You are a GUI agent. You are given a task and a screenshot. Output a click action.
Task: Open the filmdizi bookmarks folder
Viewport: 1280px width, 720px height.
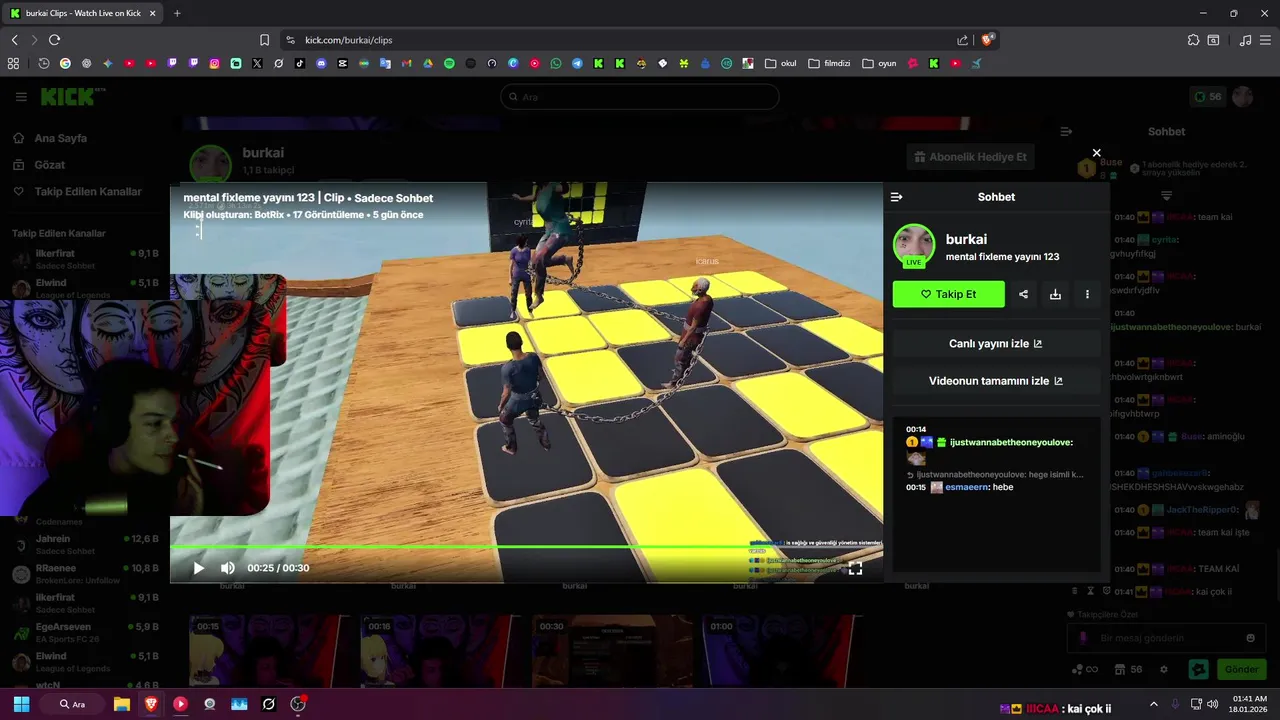(829, 63)
